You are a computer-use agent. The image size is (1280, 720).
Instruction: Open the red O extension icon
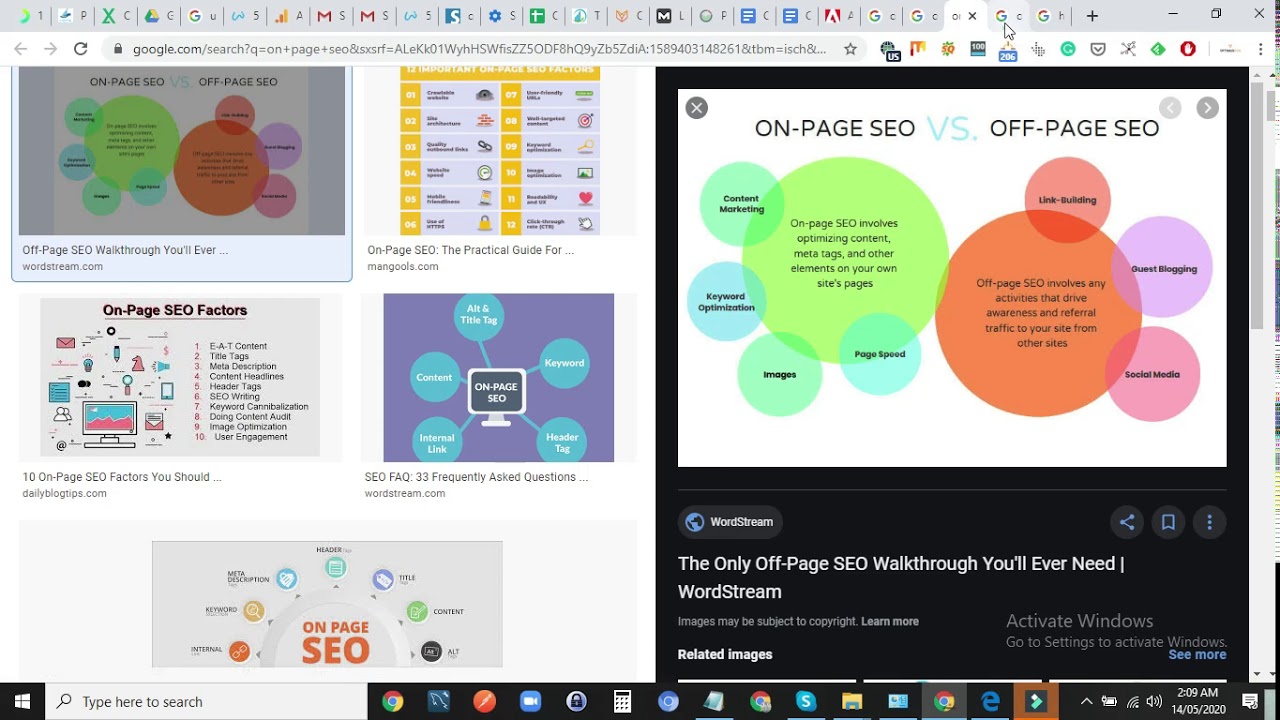coord(1188,48)
